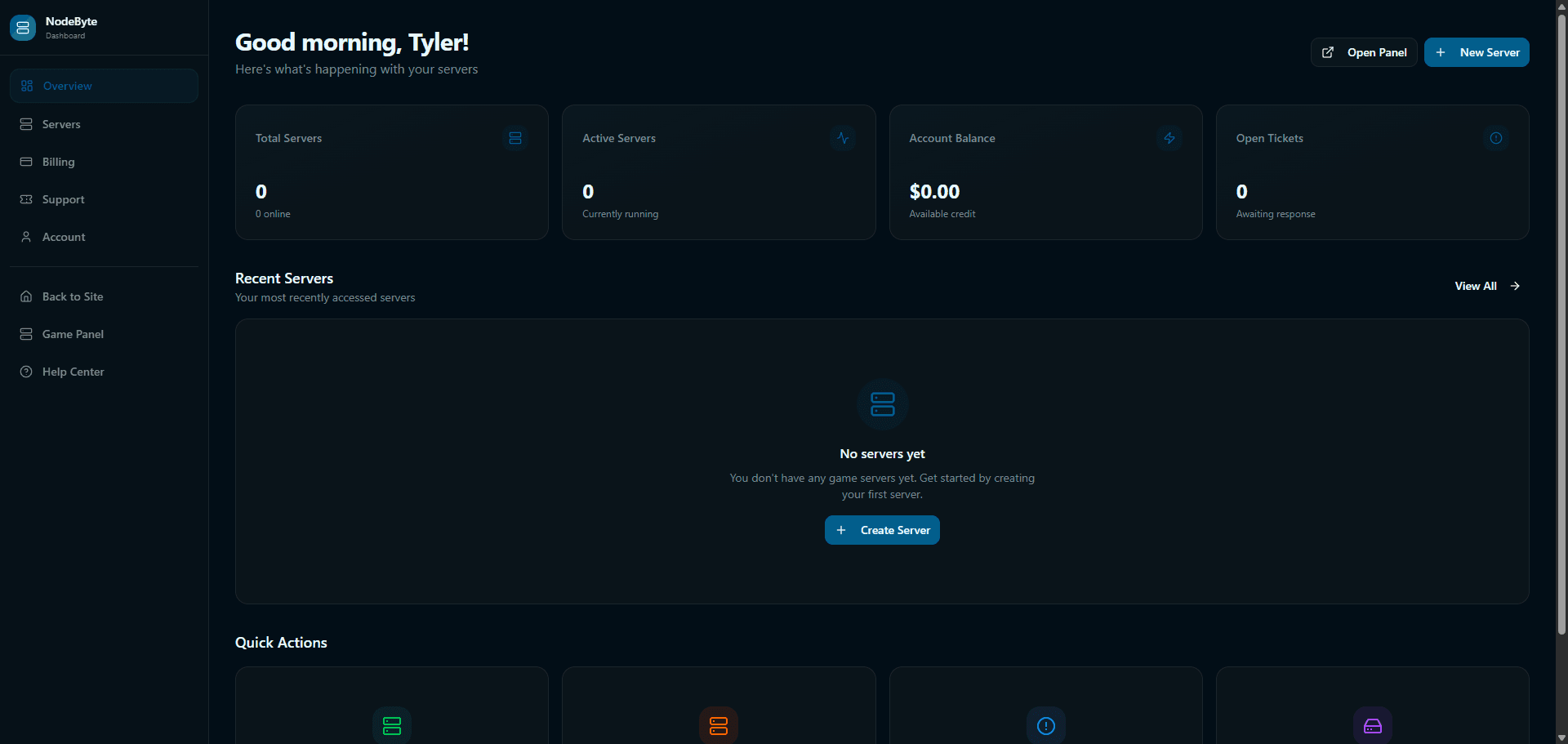This screenshot has width=1568, height=744.
Task: Click the $0.00 account balance value
Action: [934, 192]
